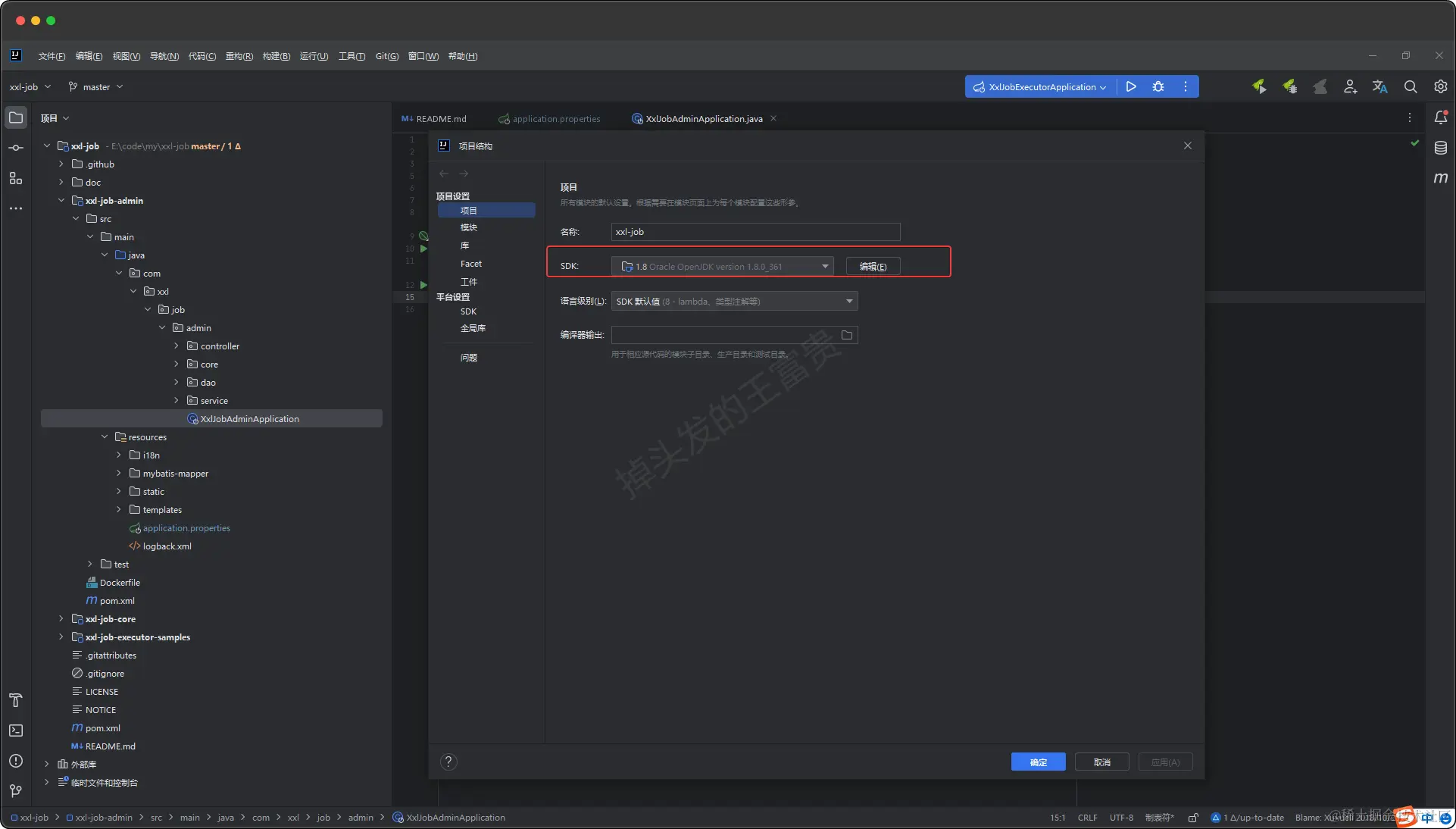Click the browse folder icon for compiler output
This screenshot has height=829, width=1456.
847,335
